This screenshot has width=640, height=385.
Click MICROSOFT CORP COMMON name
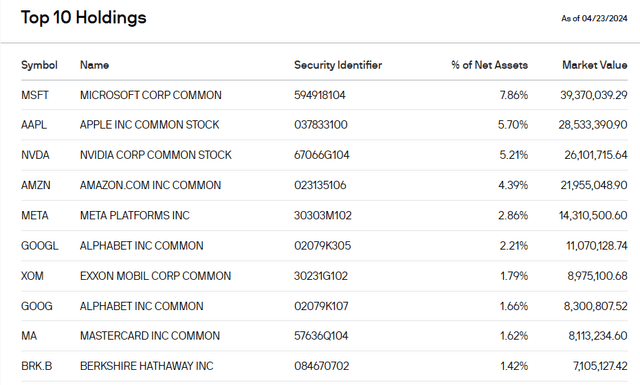click(x=151, y=95)
